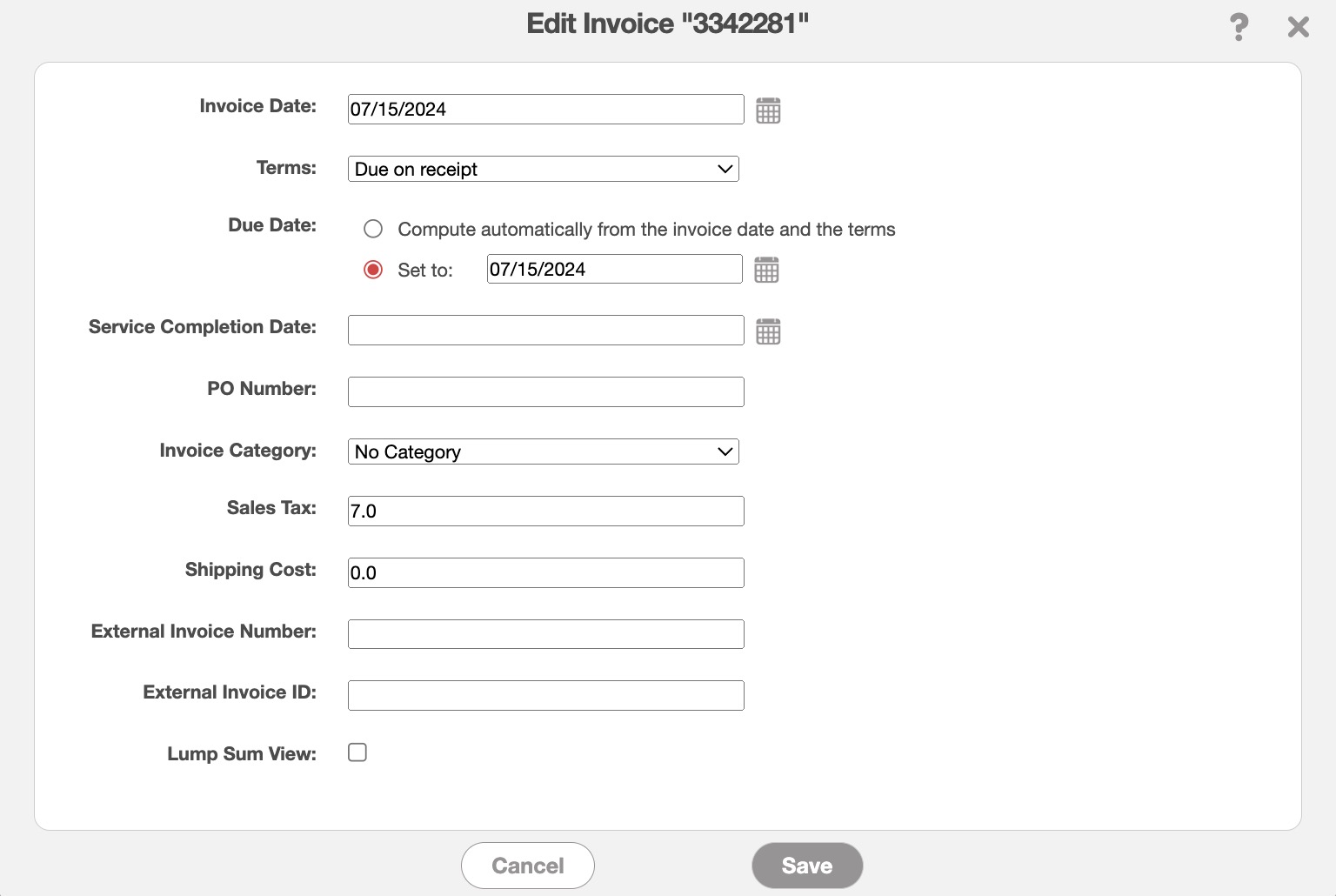Open the Service Completion Date calendar picker
This screenshot has width=1336, height=896.
coord(768,331)
